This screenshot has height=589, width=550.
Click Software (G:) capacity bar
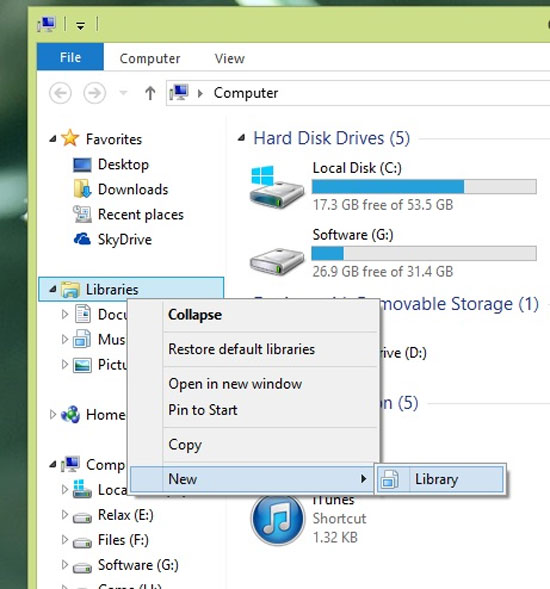click(424, 253)
